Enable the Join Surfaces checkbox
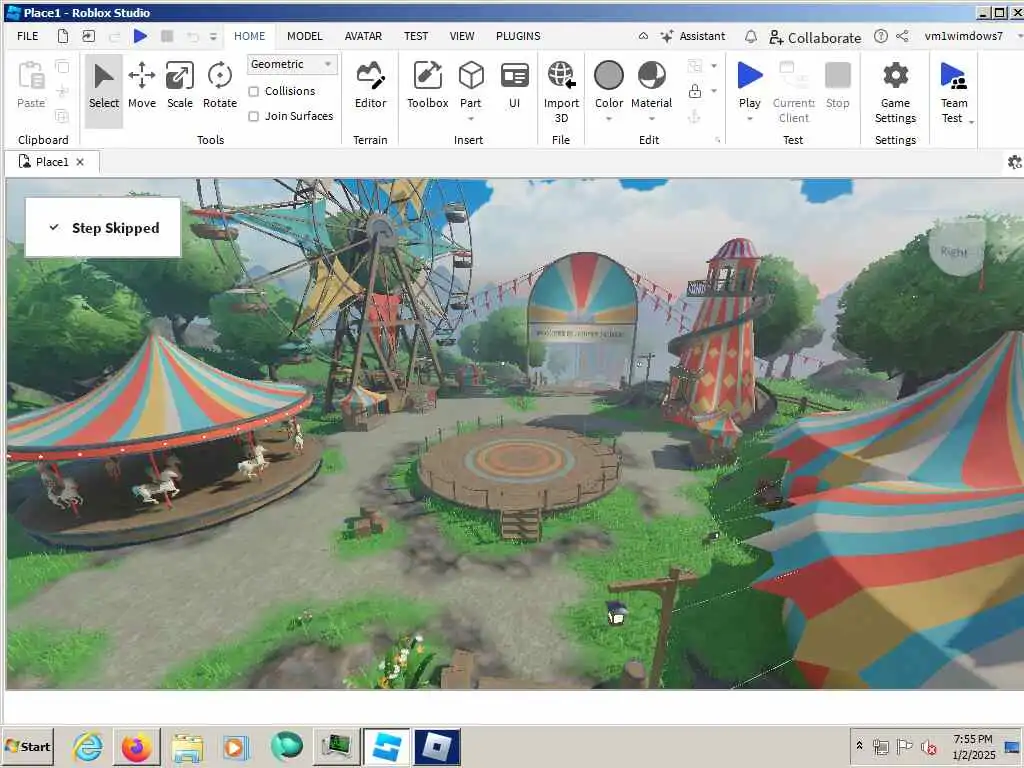This screenshot has width=1024, height=768. [x=253, y=116]
